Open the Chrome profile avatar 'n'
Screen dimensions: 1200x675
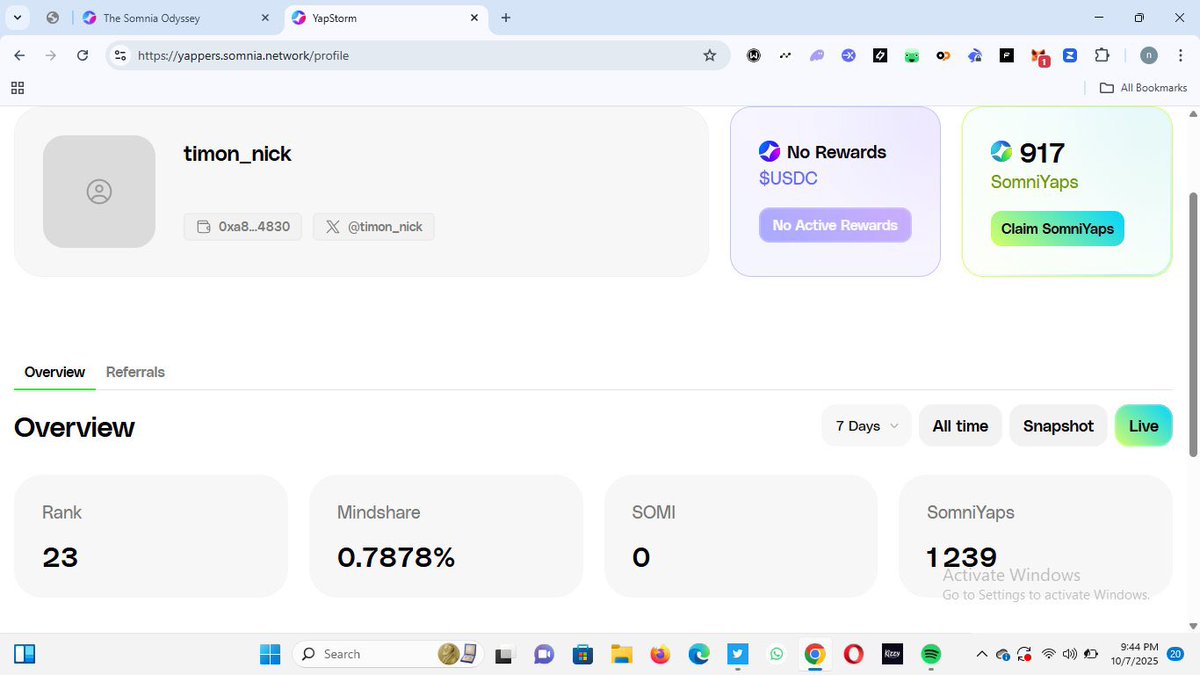1149,56
